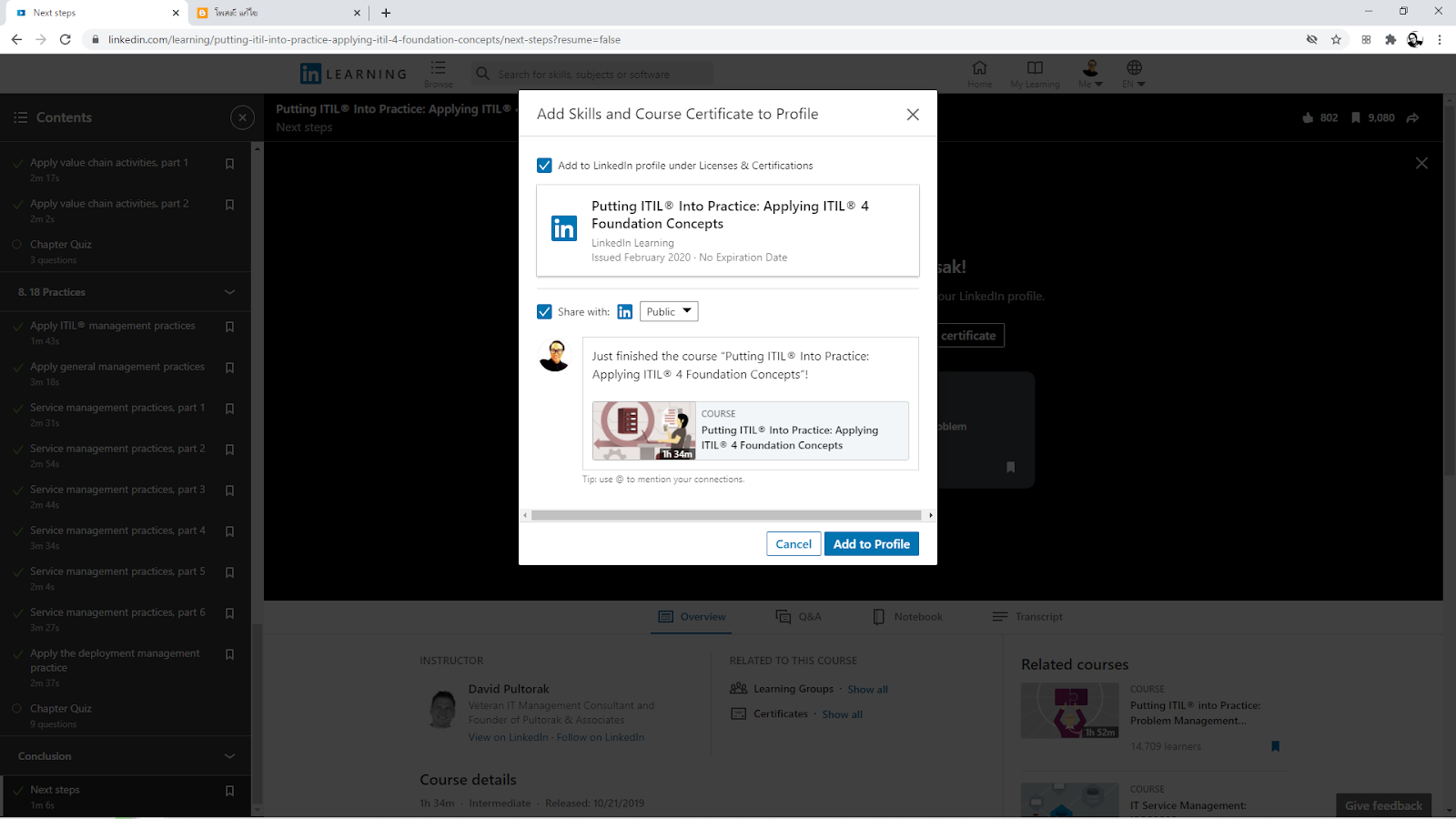Bookmark Apply ITIL management practices
Image resolution: width=1456 pixels, height=819 pixels.
click(229, 327)
